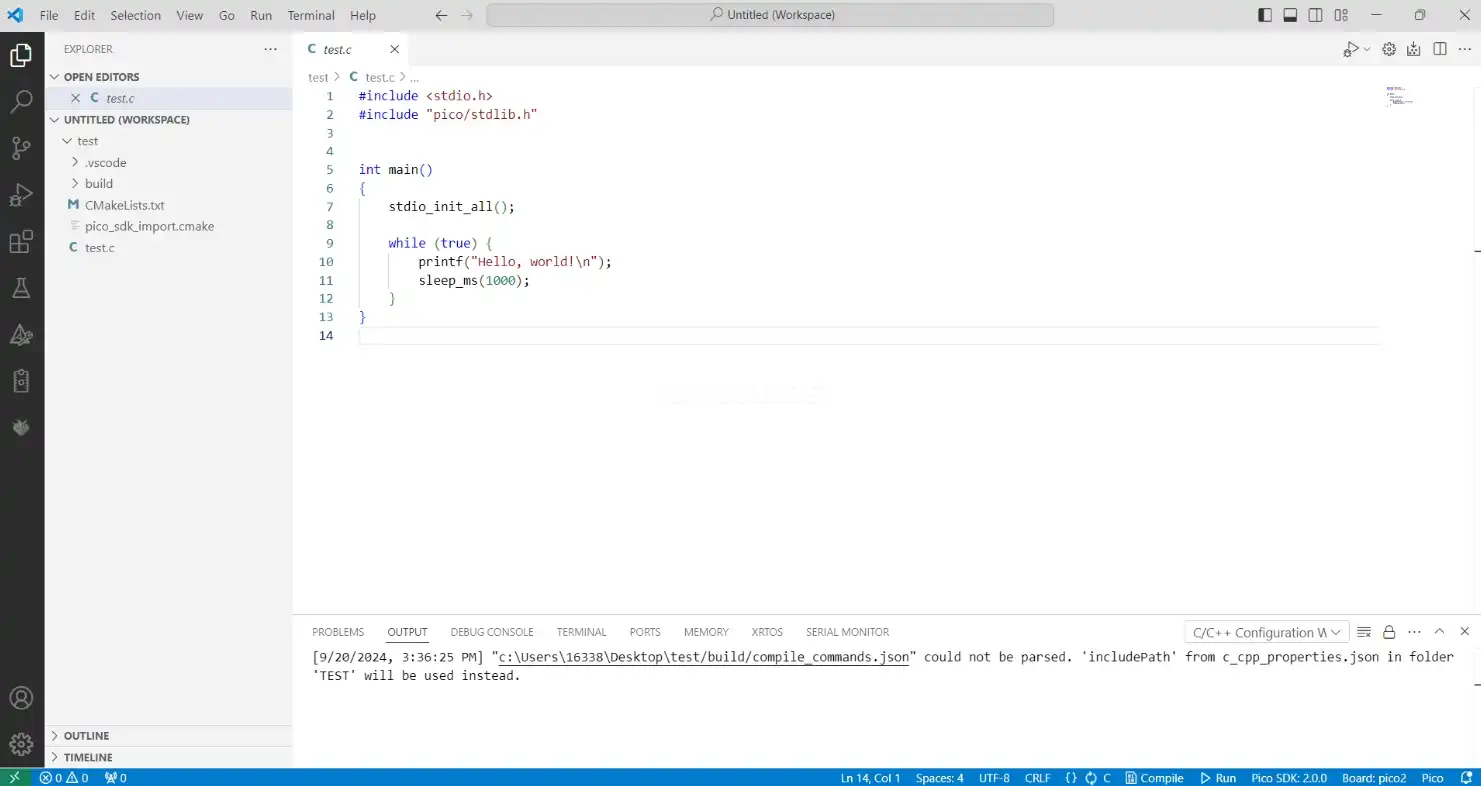The width and height of the screenshot is (1481, 786).
Task: Open the Extensions view
Action: [21, 242]
